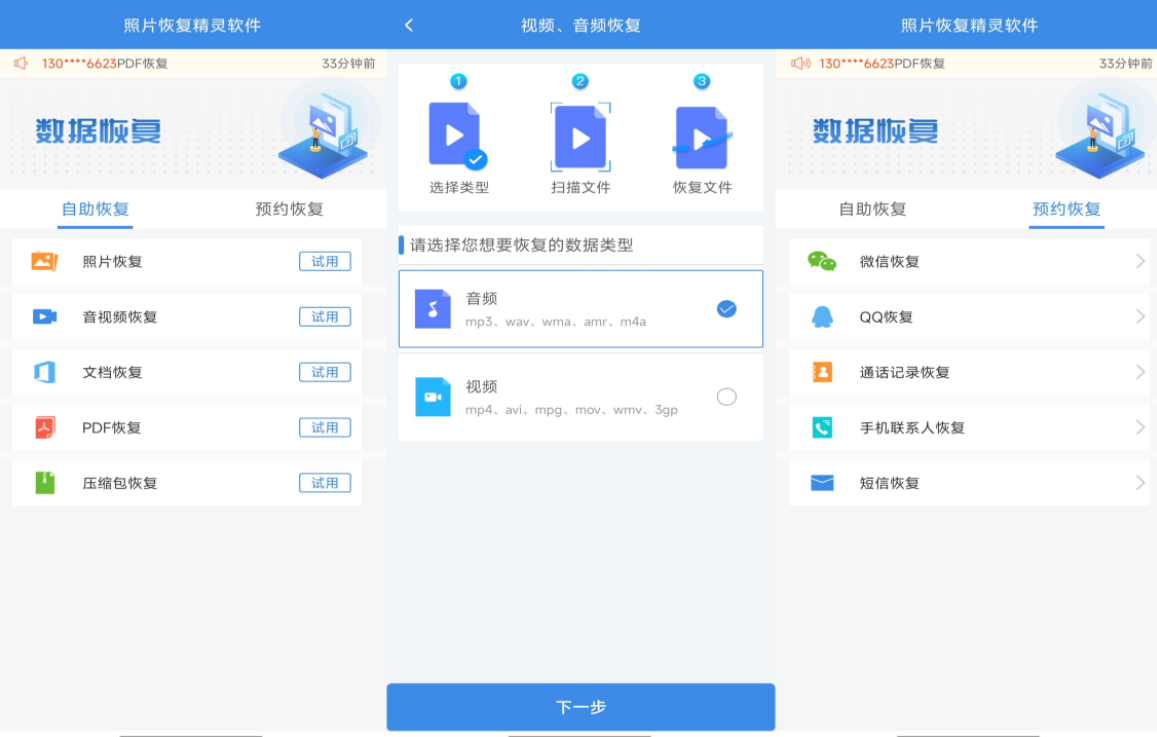Tap the document recovery icon

(x=44, y=372)
